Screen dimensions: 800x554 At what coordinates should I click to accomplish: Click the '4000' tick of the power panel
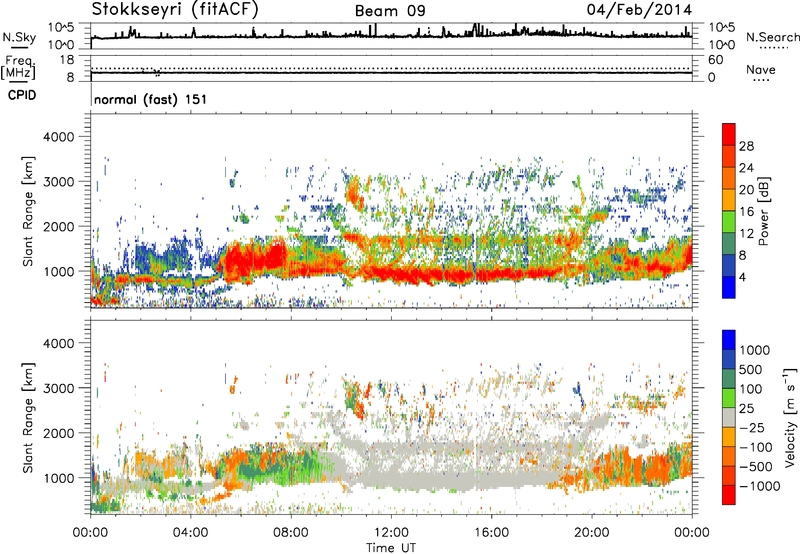click(58, 137)
